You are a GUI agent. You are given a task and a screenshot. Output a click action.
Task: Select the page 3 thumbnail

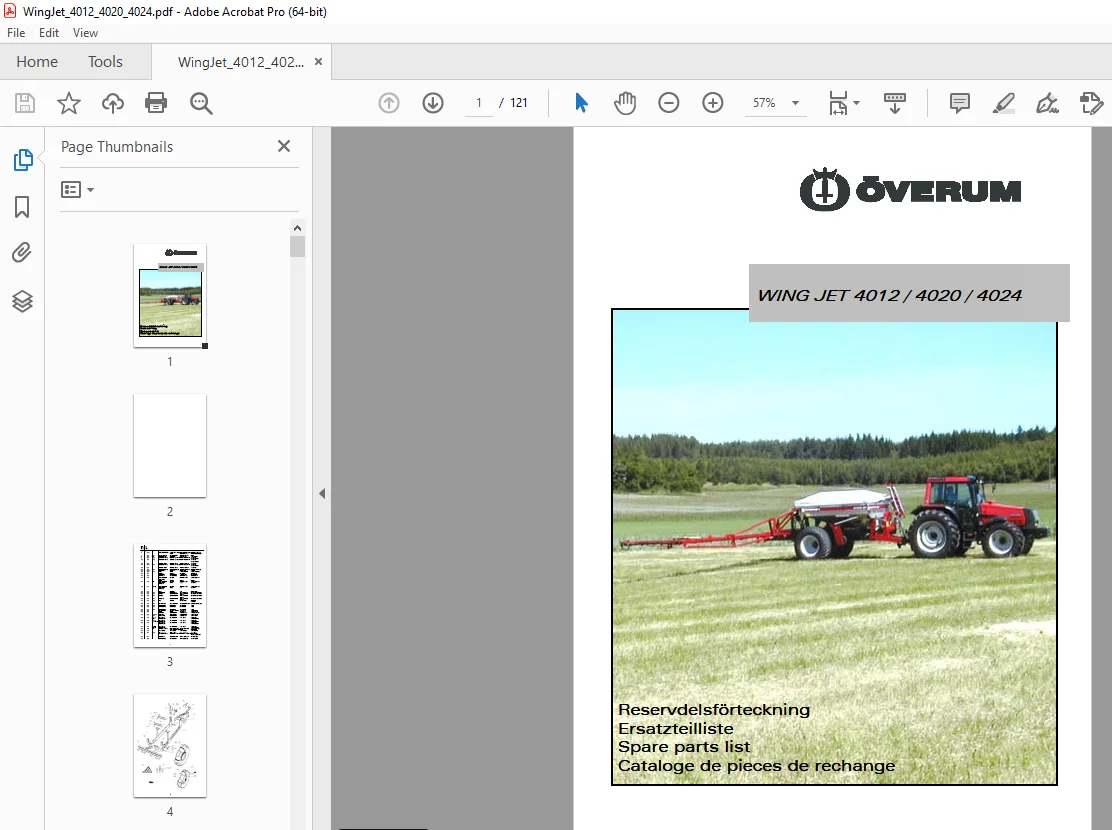[x=170, y=596]
